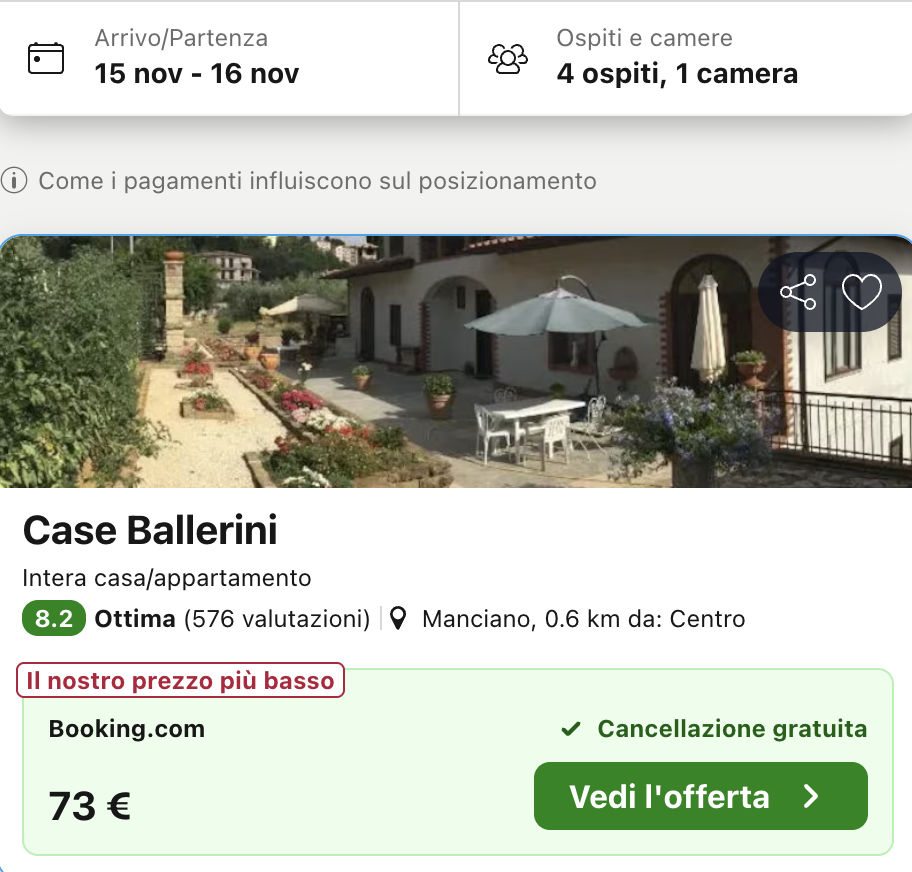Click the 73 € price display
Image resolution: width=912 pixels, height=872 pixels.
click(90, 803)
